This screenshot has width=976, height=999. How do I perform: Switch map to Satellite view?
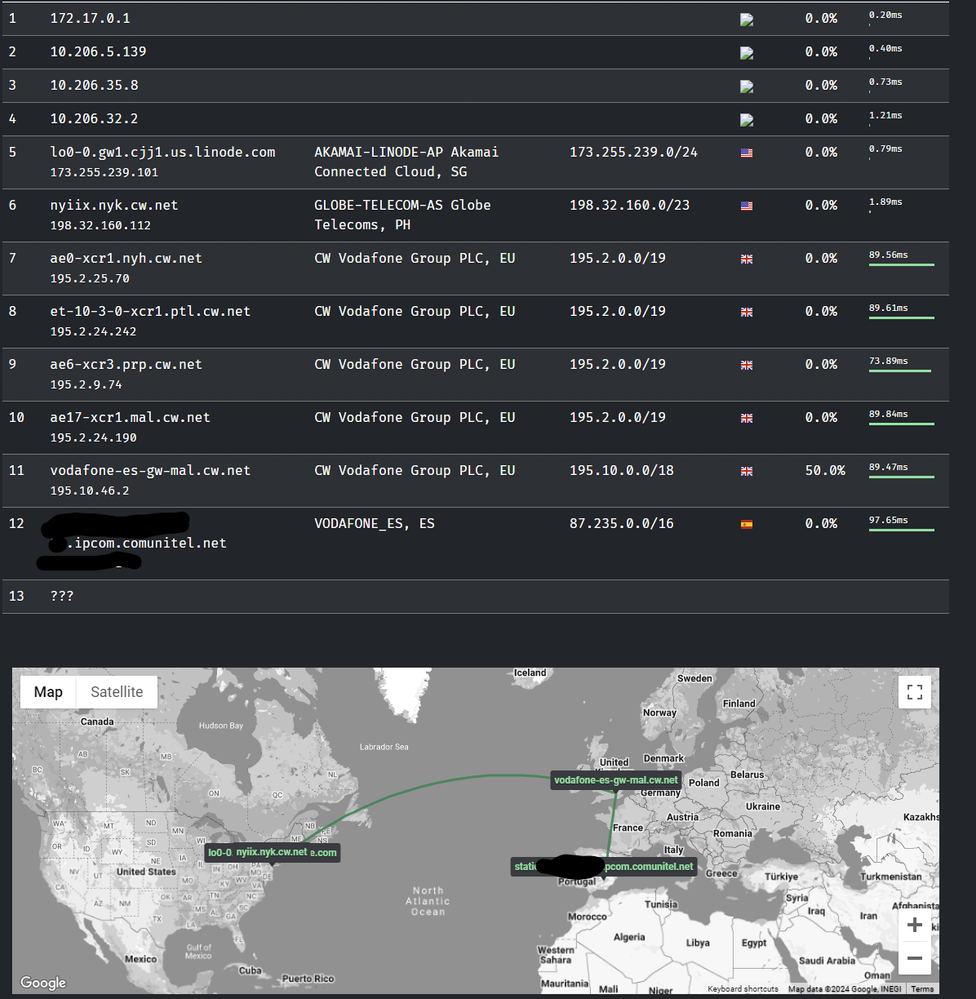point(117,692)
